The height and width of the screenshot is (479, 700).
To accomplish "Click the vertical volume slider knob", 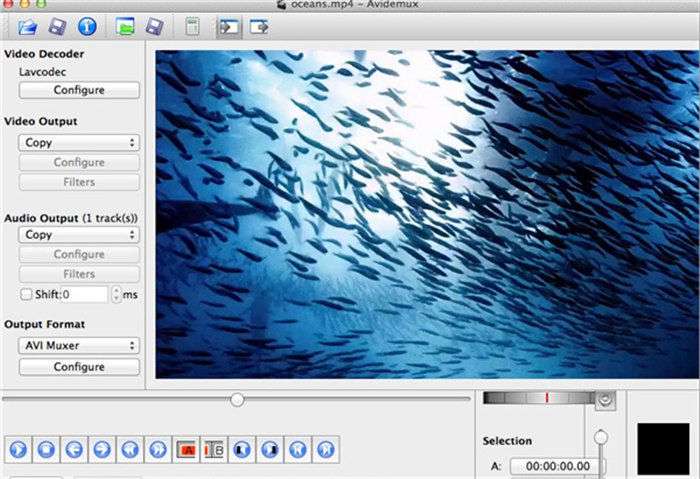I will click(601, 437).
